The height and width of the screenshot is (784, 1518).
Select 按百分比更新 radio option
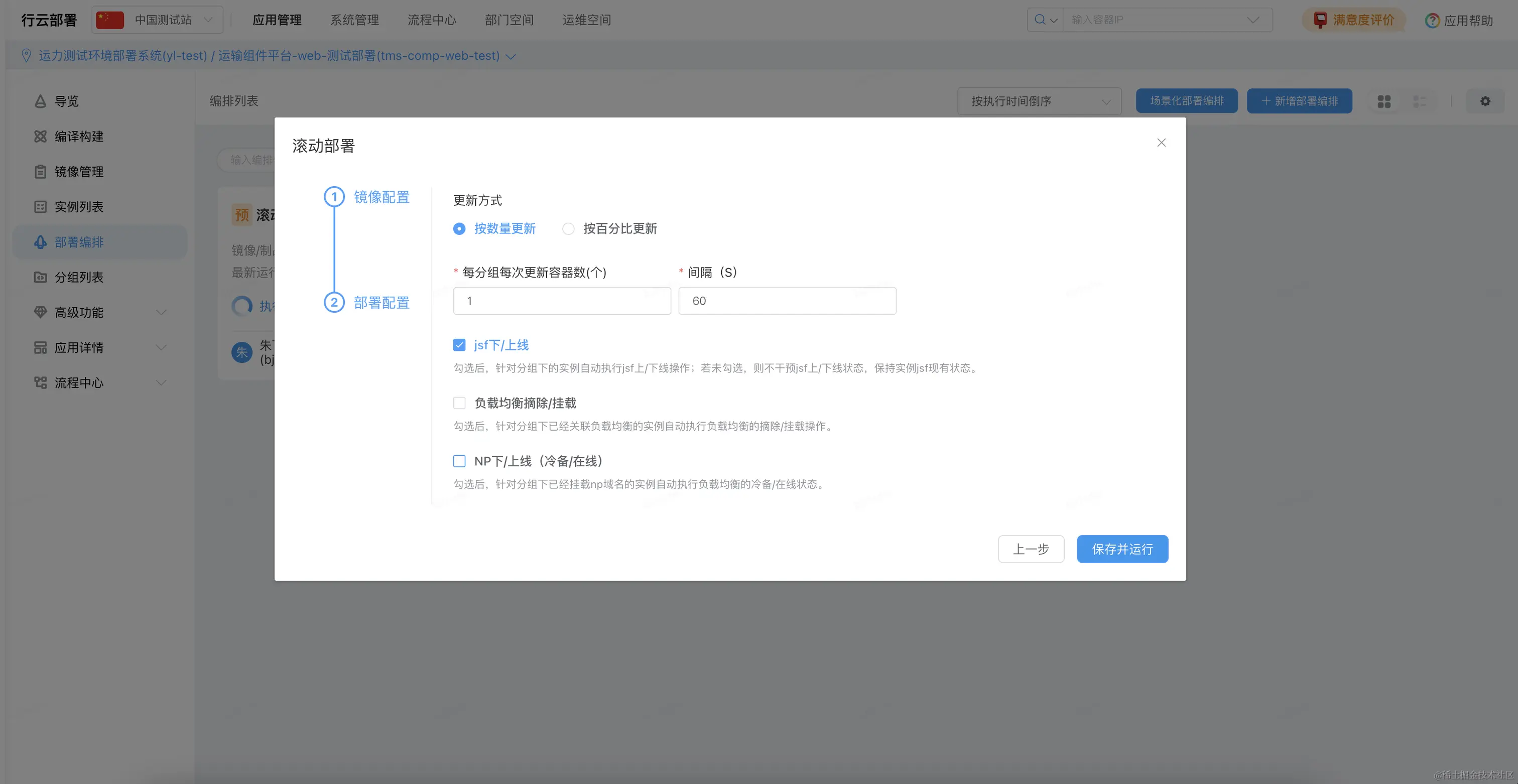[x=568, y=228]
